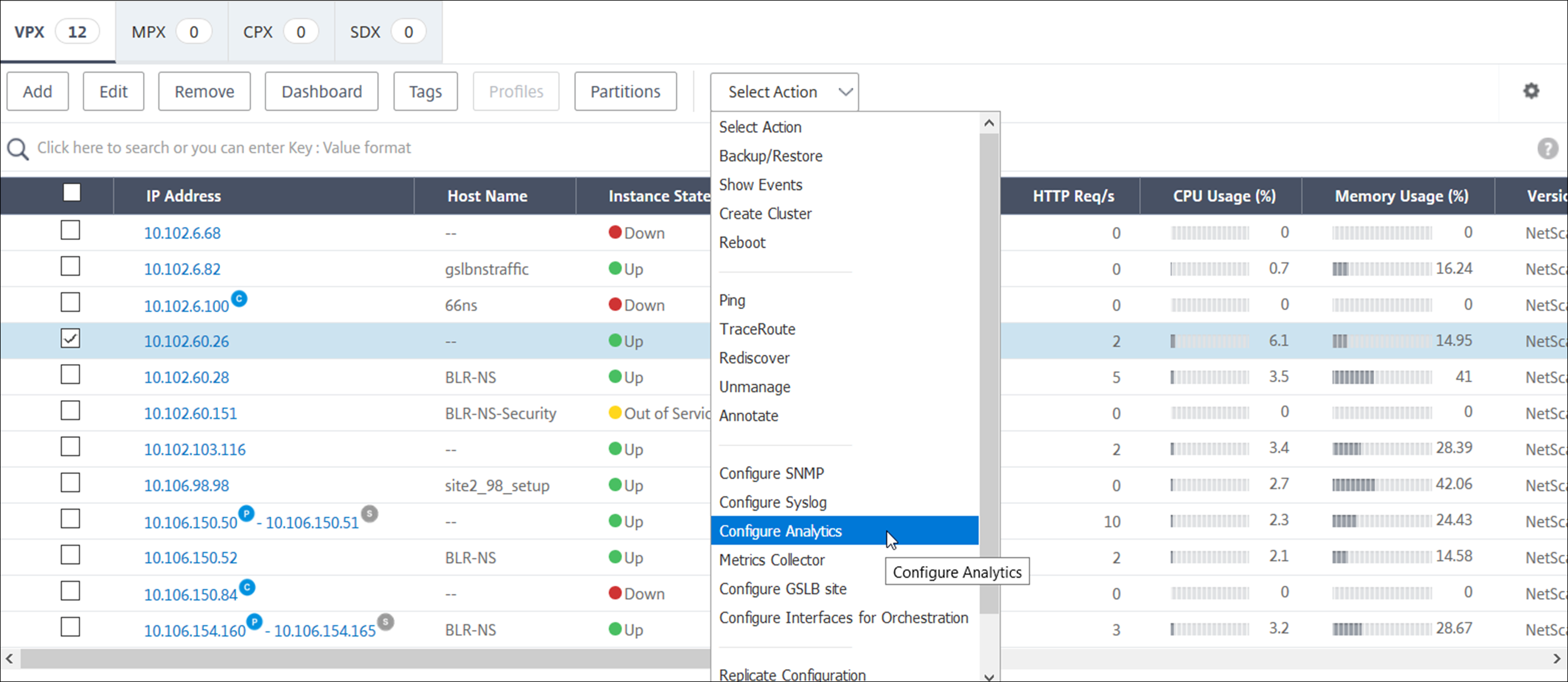Click the table horizontal scrollbar
Screen dimensions: 1568x682
365,658
